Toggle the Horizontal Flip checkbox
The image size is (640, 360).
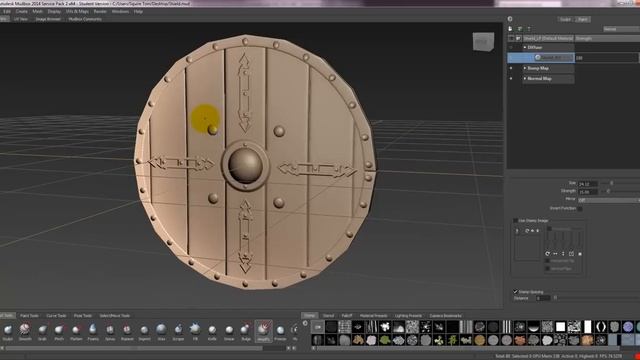click(547, 261)
